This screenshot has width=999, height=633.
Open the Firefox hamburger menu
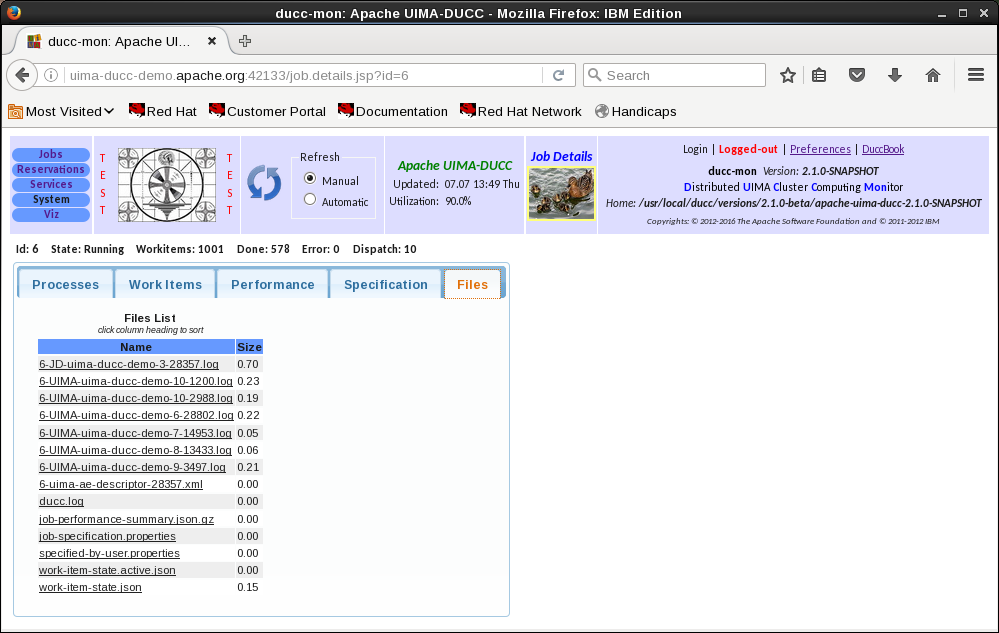point(976,75)
